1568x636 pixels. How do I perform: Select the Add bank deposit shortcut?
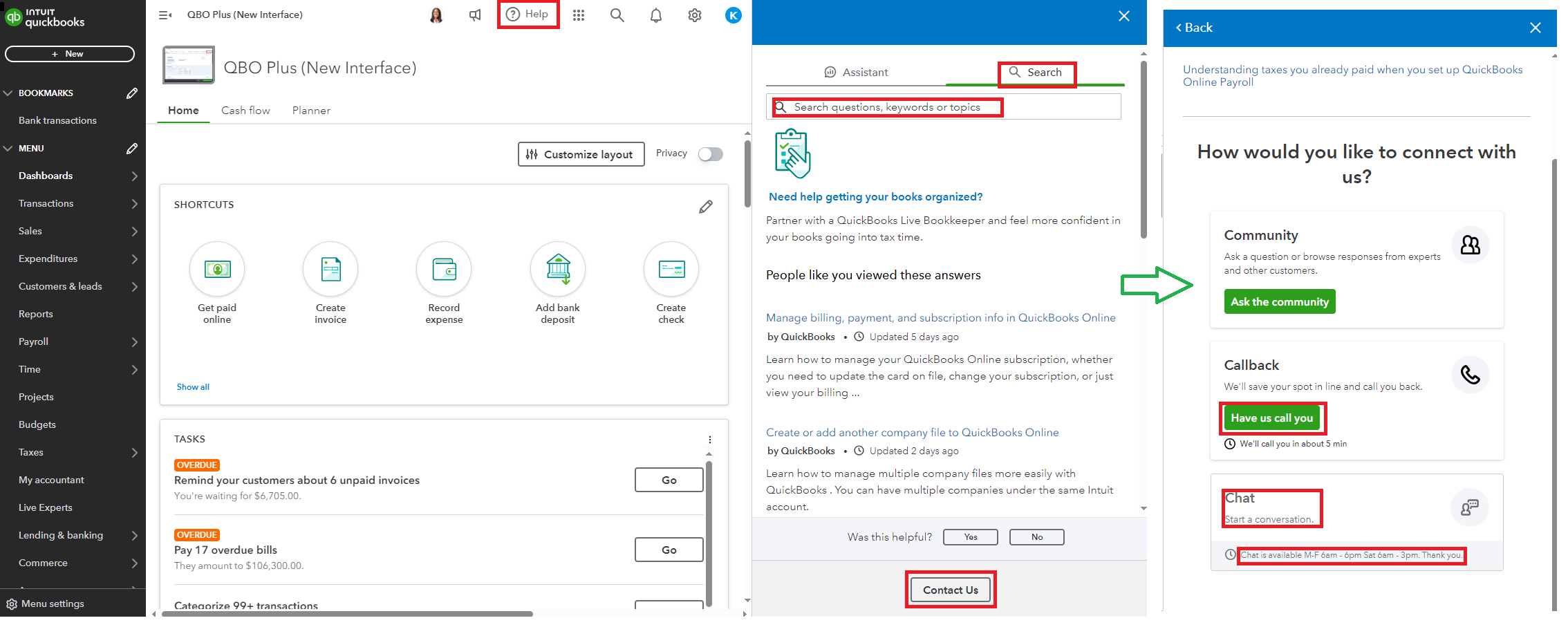pos(557,269)
